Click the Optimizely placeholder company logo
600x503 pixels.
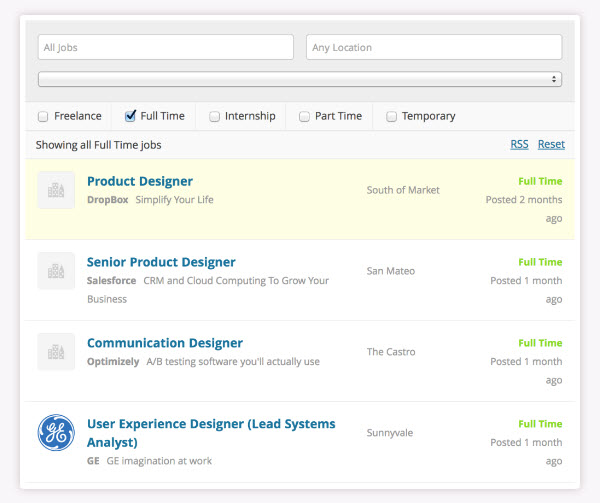tap(56, 352)
